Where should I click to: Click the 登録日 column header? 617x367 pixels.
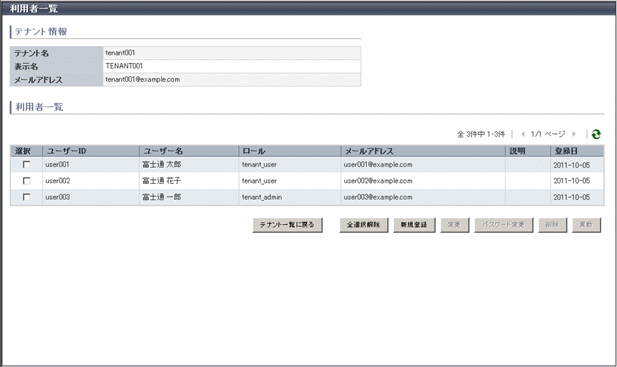coord(577,151)
